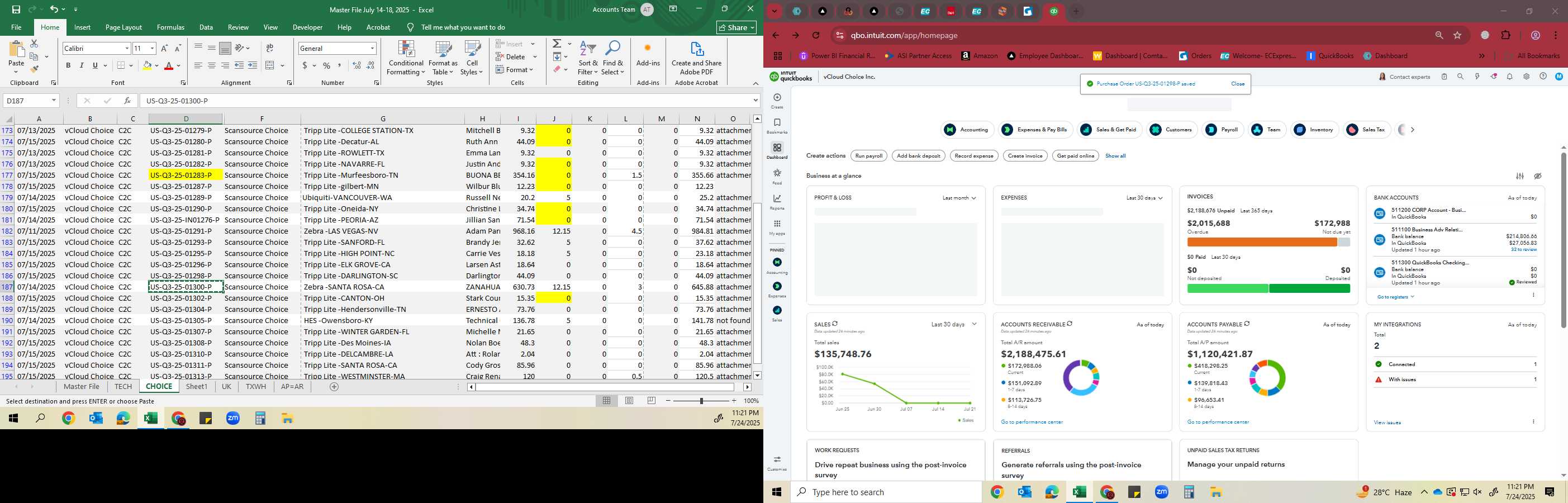
Task: Open the font size 11 dropdown
Action: click(152, 48)
